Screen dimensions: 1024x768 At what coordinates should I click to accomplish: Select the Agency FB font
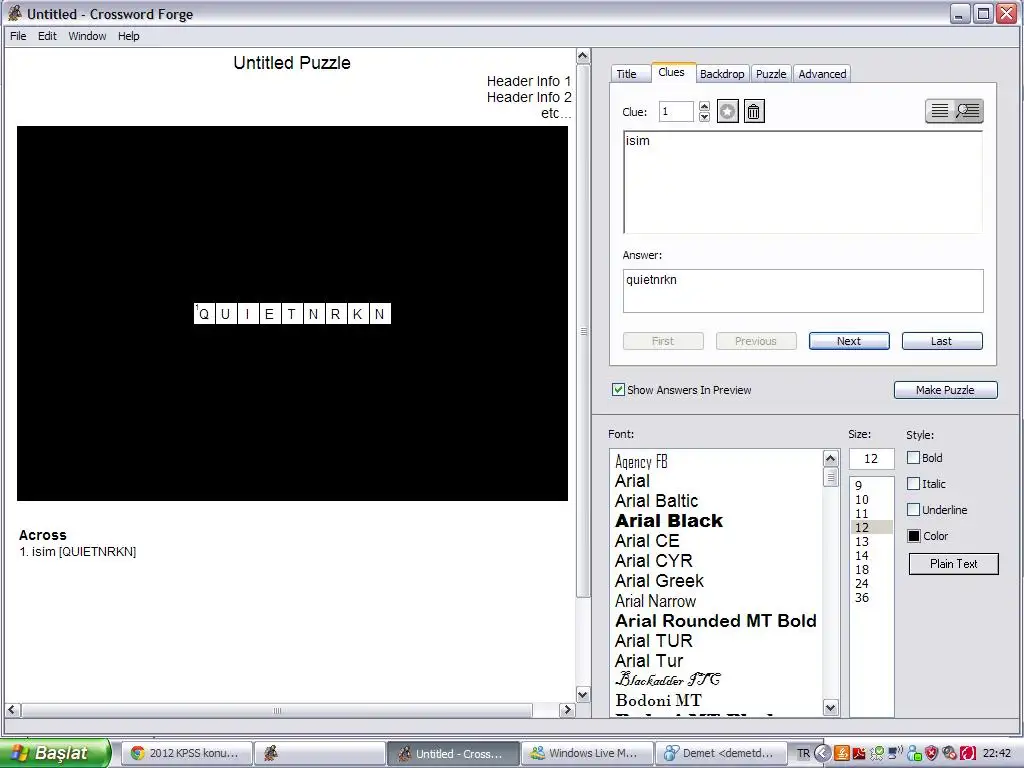point(641,462)
